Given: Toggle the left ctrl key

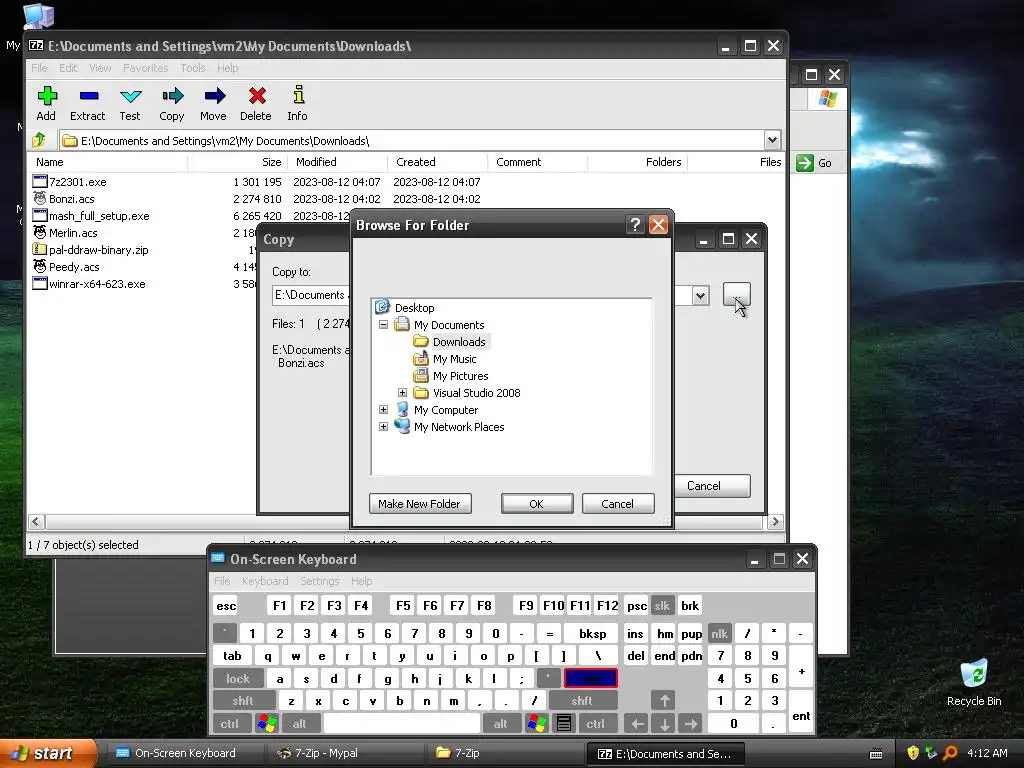Looking at the screenshot, I should click(230, 724).
